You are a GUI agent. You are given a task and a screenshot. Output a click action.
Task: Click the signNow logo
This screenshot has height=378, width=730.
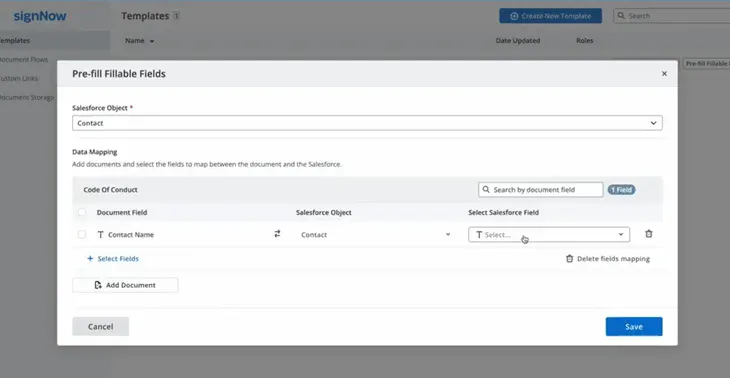[x=40, y=16]
